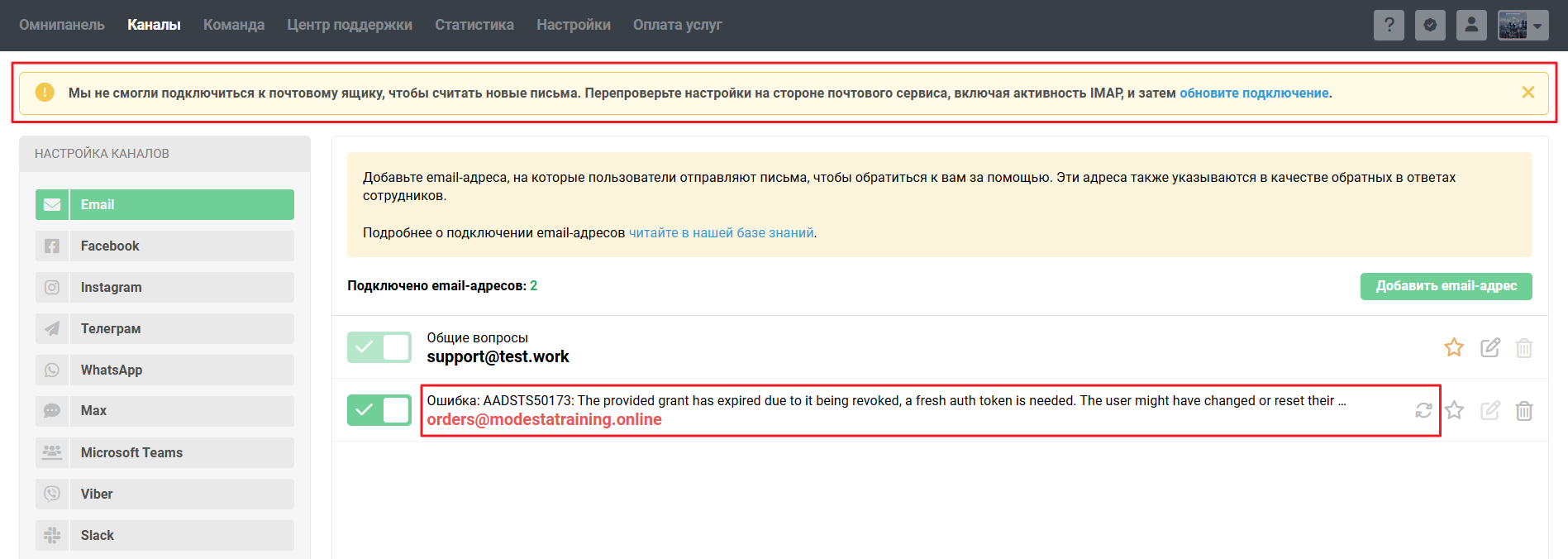Click the star for support@test.work
Viewport: 1568px width, 559px height.
1454,347
